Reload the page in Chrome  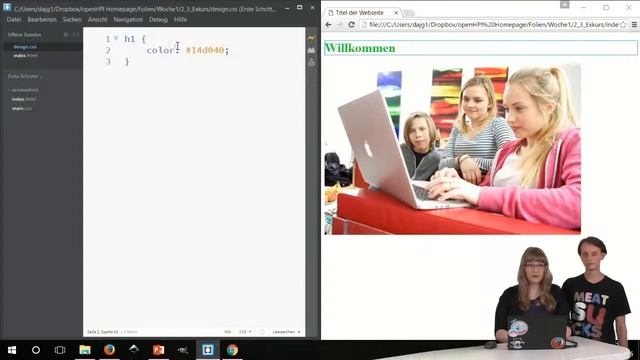click(x=351, y=25)
